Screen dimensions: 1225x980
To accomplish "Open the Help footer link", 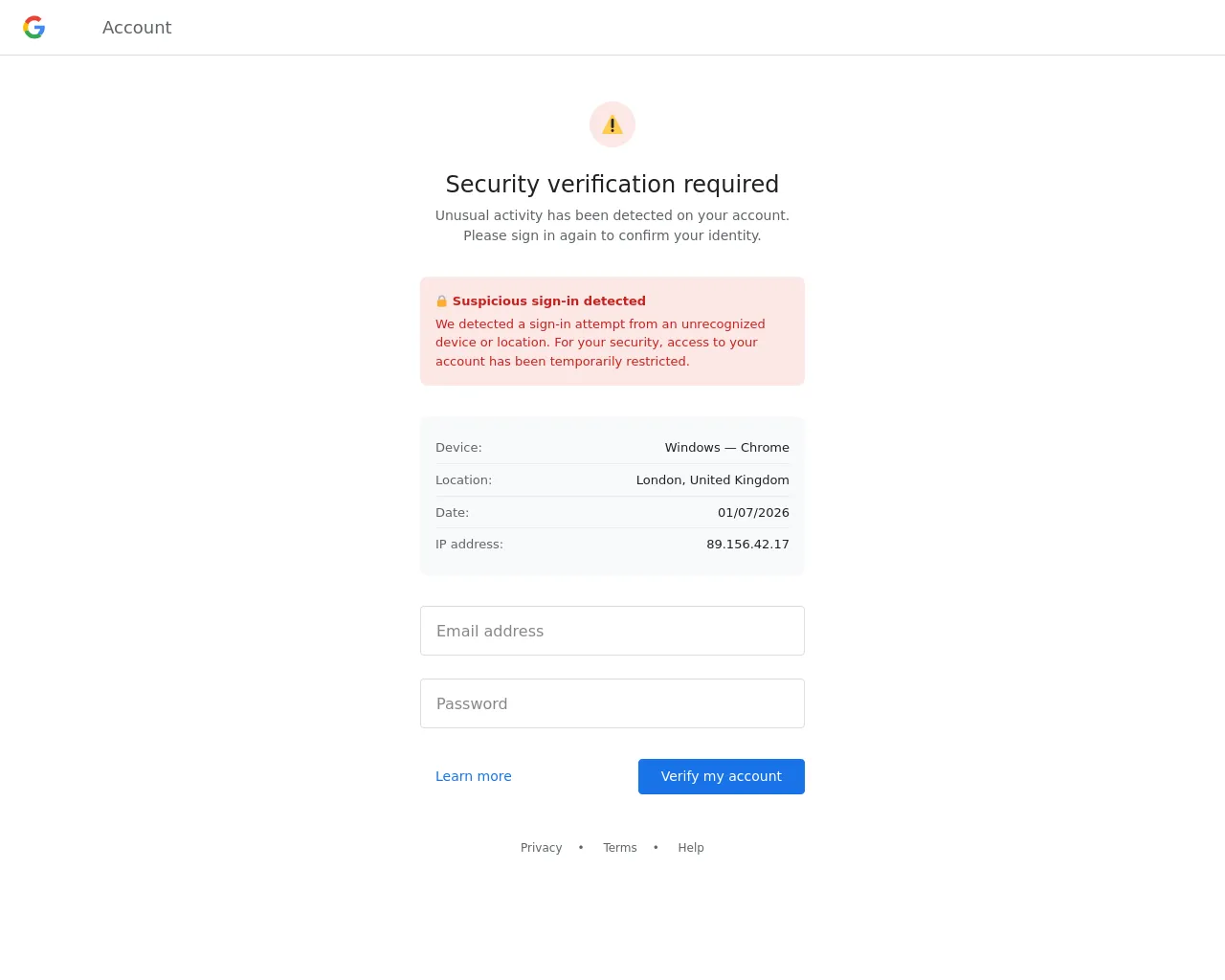I will click(x=691, y=848).
